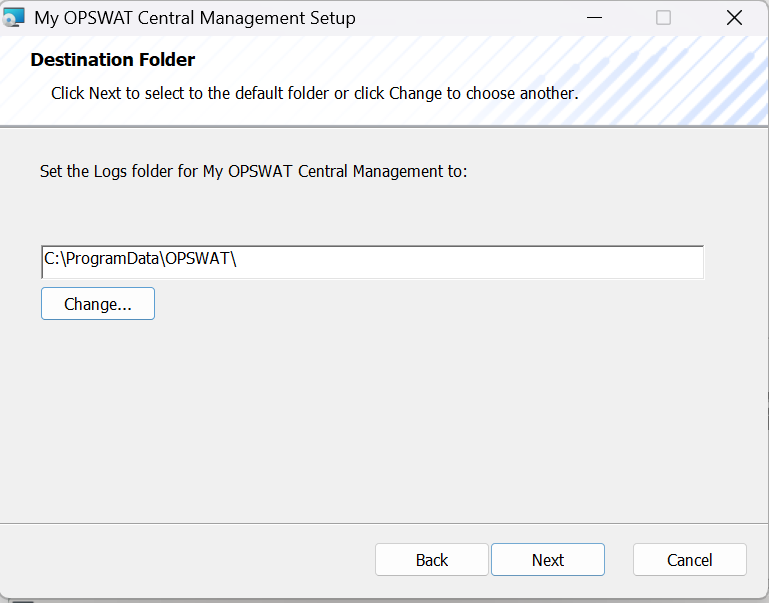Go Back to the previous step
Viewport: 769px width, 603px height.
[x=432, y=560]
